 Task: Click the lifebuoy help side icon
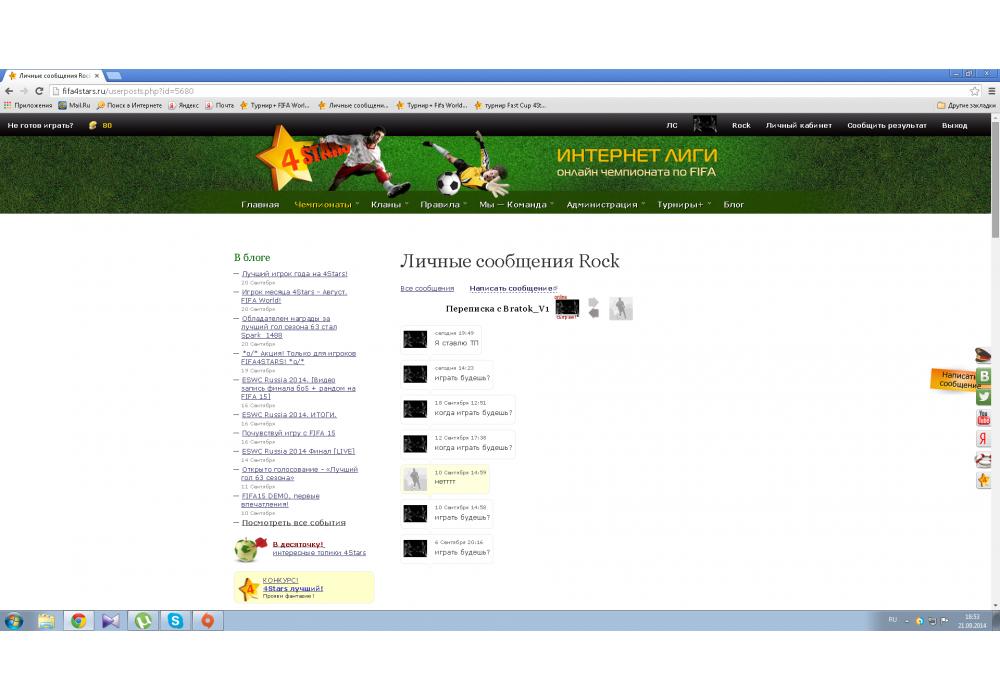[x=983, y=460]
